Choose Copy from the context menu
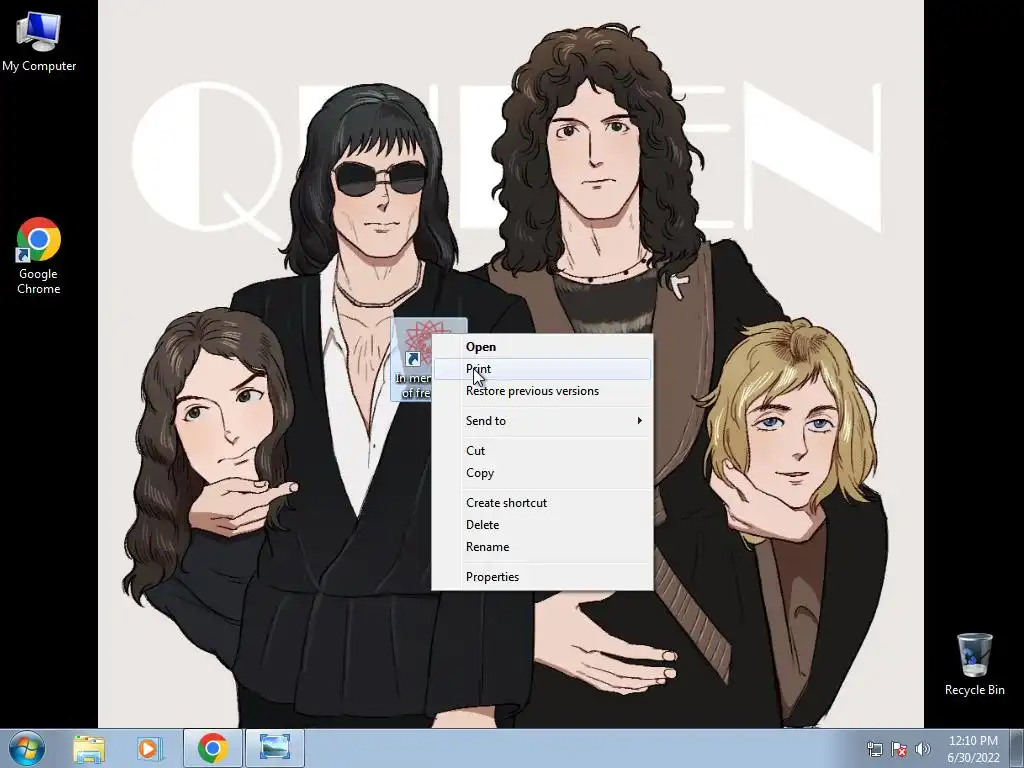Screen dimensions: 1024x768 542,473
